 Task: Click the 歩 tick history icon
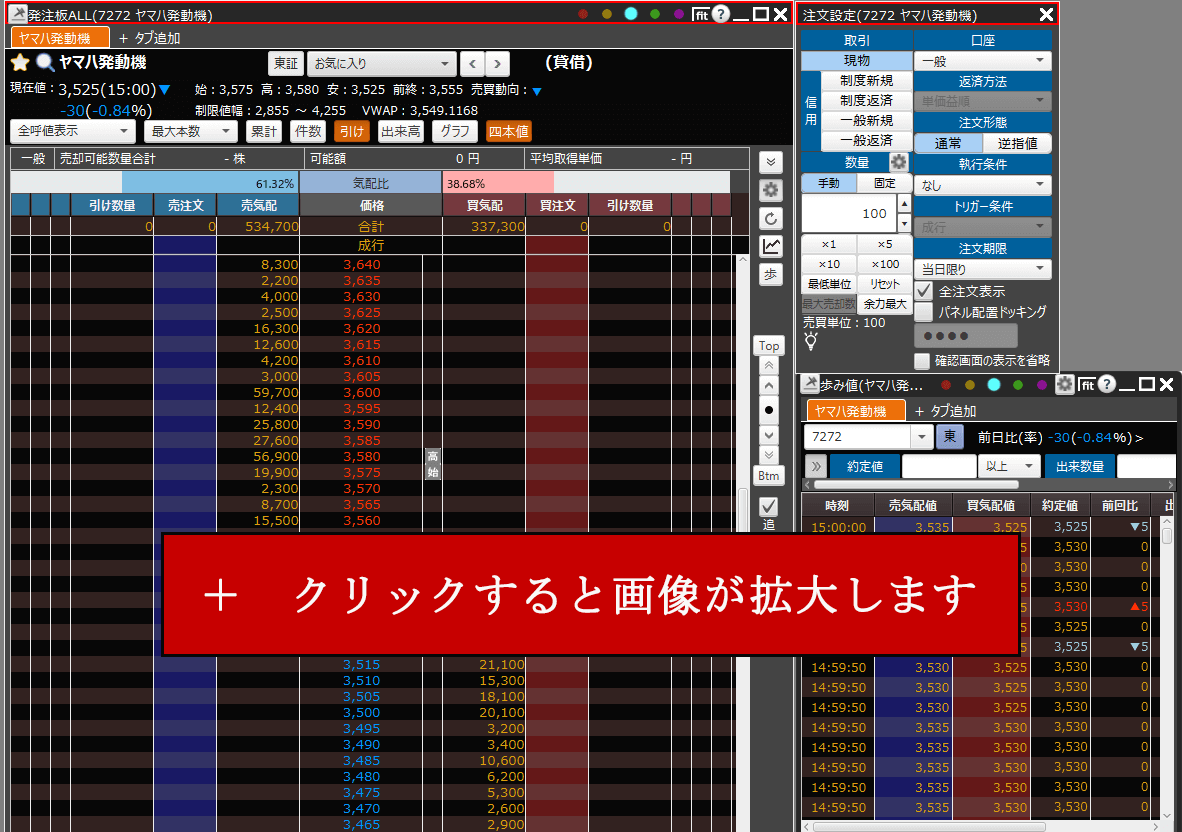point(770,274)
